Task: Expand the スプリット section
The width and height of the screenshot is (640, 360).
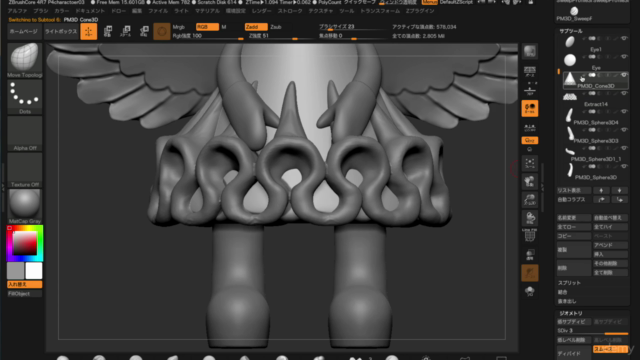Action: click(x=569, y=283)
